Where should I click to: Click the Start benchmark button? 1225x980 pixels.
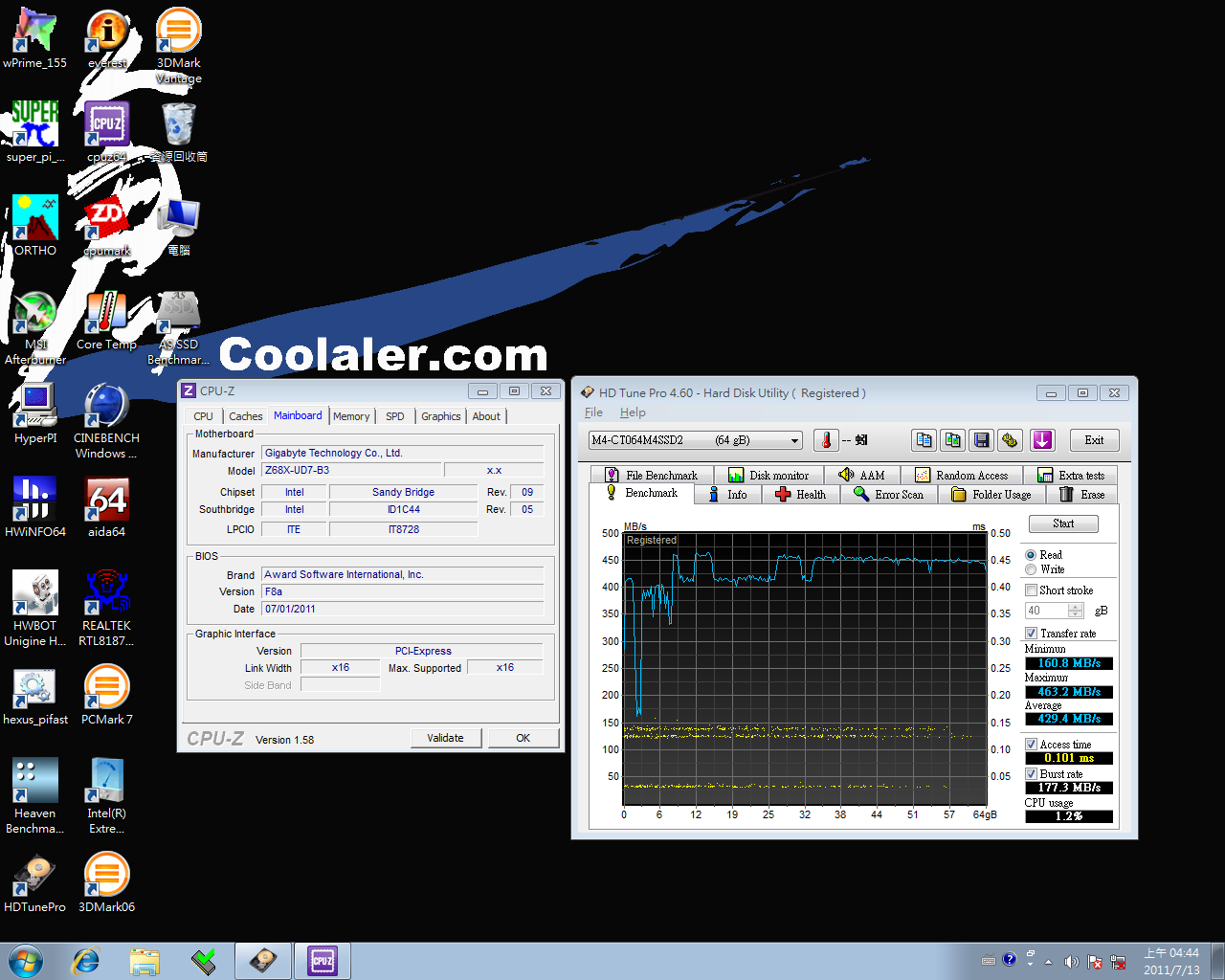pyautogui.click(x=1063, y=523)
